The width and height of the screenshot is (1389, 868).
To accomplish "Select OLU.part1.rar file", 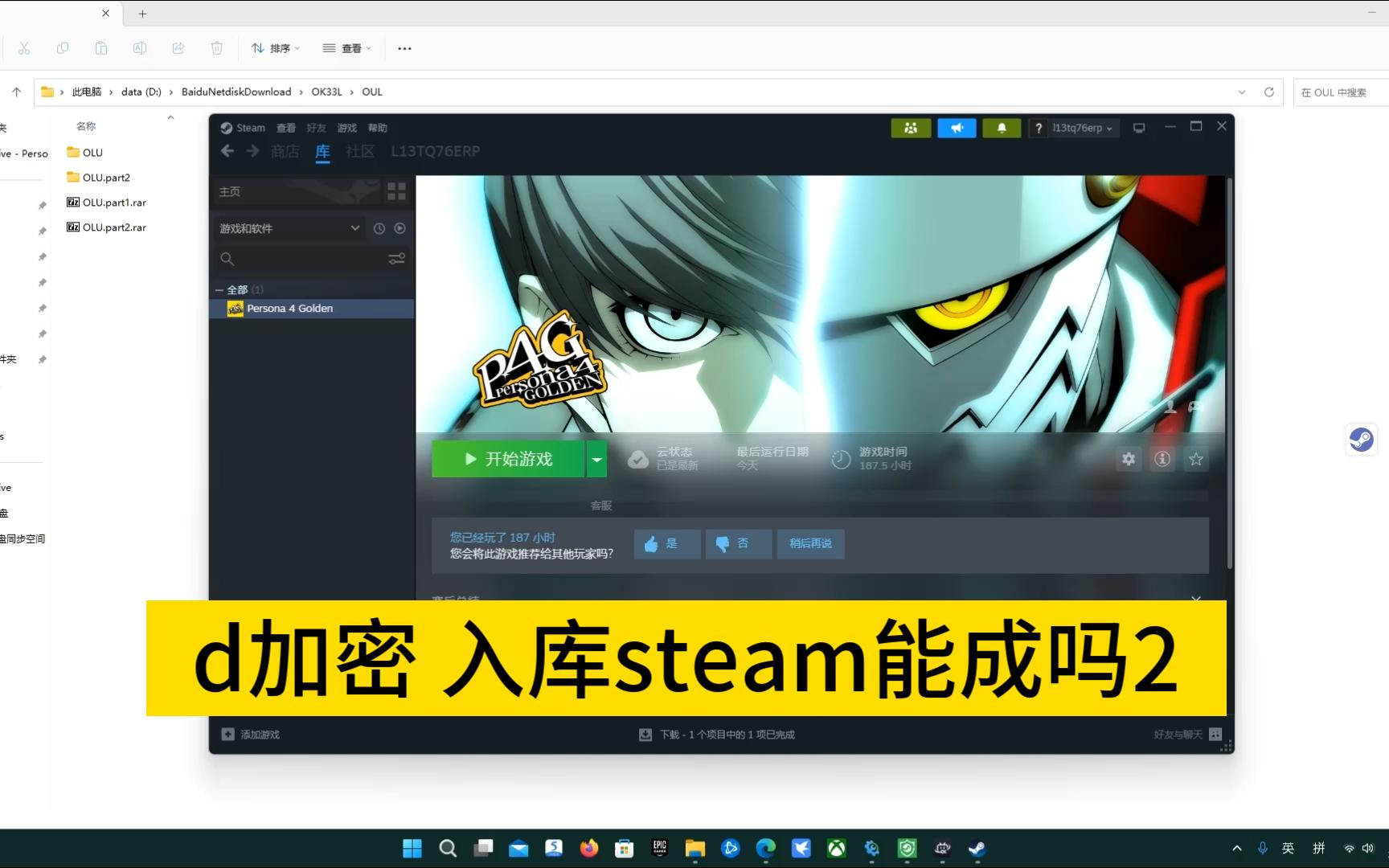I will 106,203.
